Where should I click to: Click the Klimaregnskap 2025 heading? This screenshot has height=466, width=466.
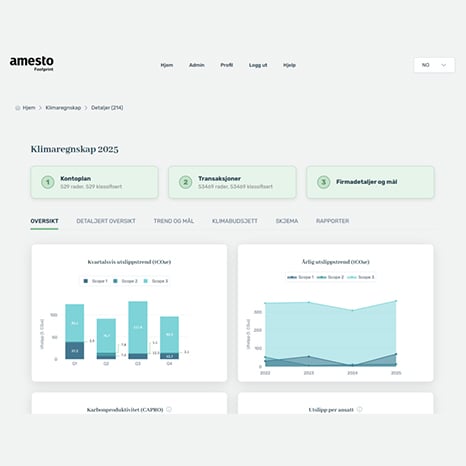click(75, 149)
